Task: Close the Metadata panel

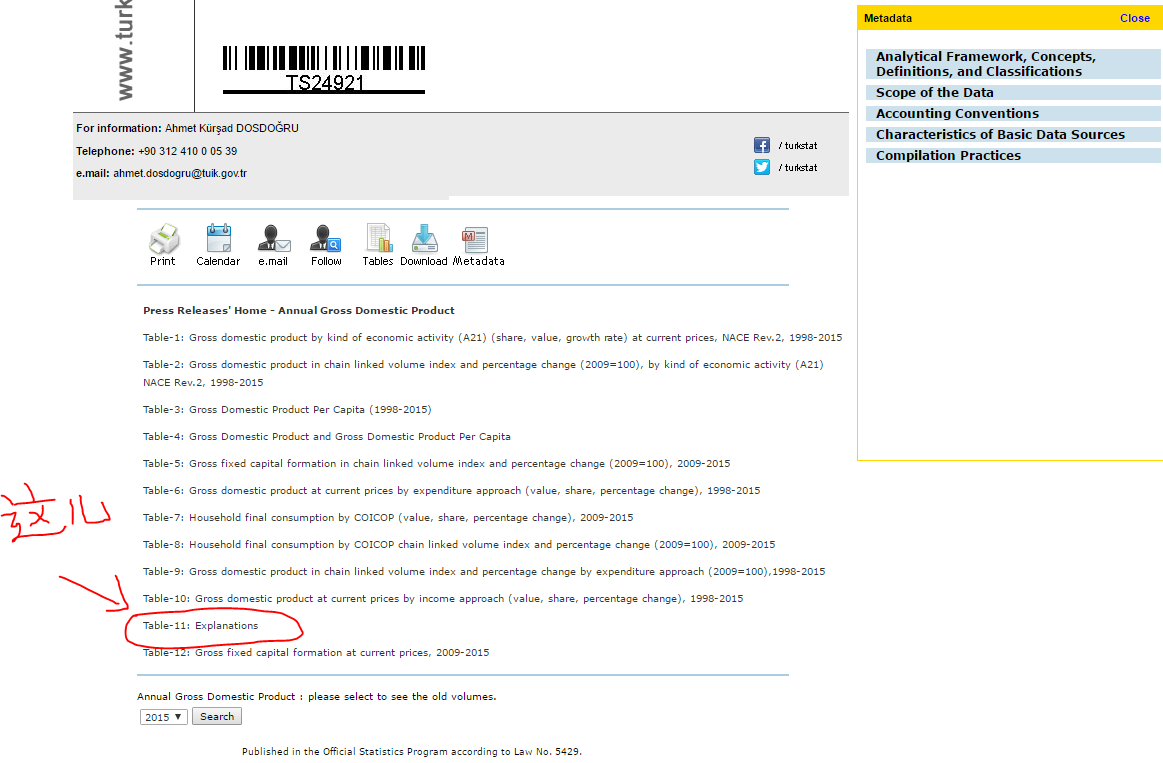Action: click(x=1134, y=19)
